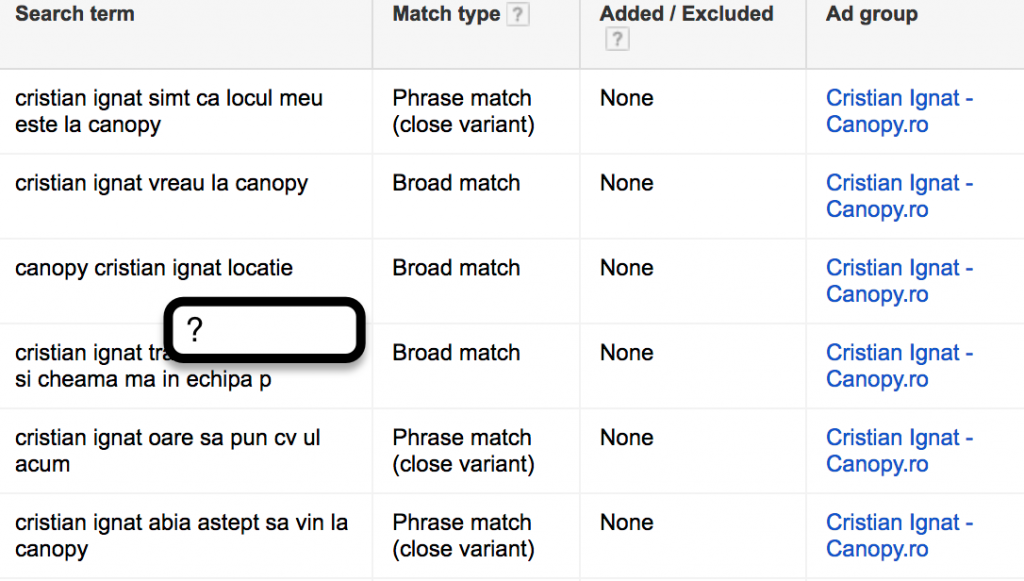This screenshot has height=581, width=1024.
Task: Open ad group link in 'vreau la canopy' row
Action: click(x=899, y=196)
